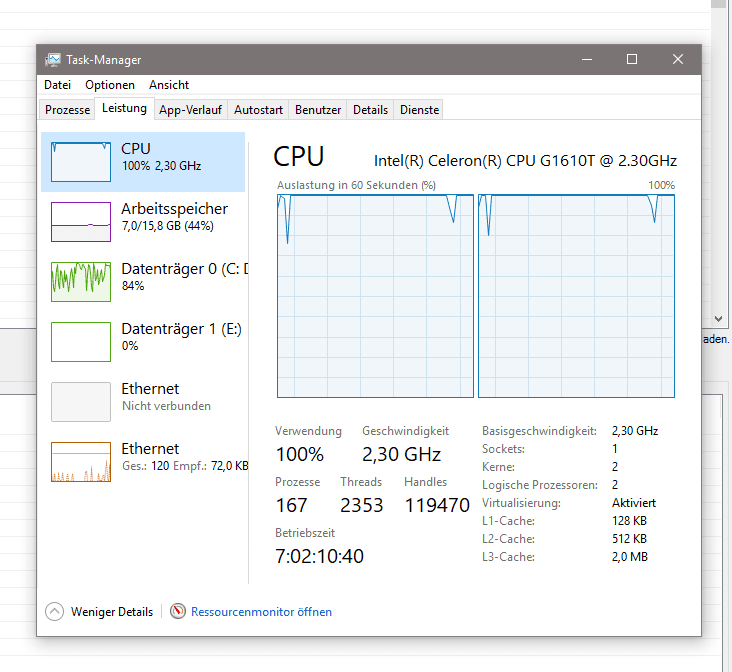The width and height of the screenshot is (732, 672).
Task: Click the Task-Manager title bar icon
Action: [53, 60]
